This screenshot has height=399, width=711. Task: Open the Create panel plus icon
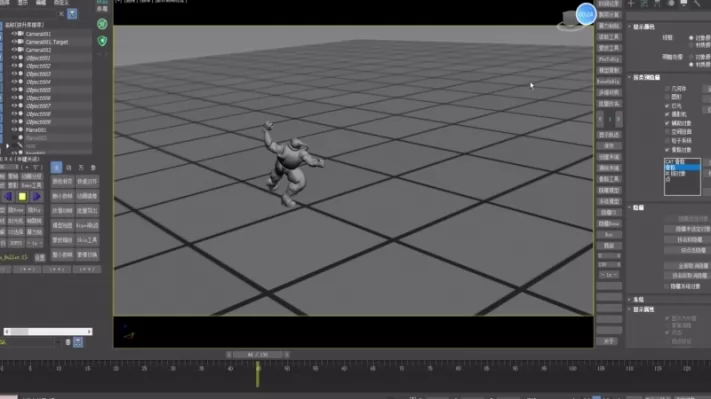coord(631,4)
